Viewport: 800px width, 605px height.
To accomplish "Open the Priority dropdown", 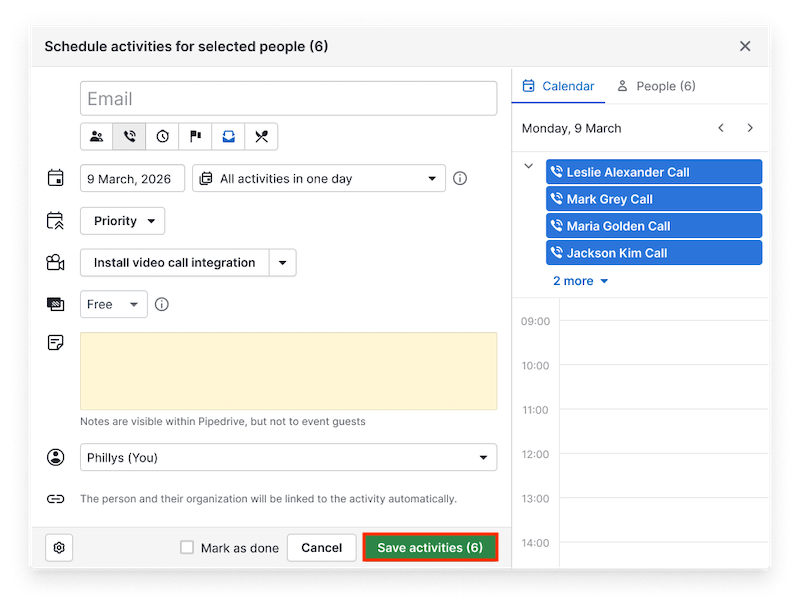I will click(x=122, y=221).
